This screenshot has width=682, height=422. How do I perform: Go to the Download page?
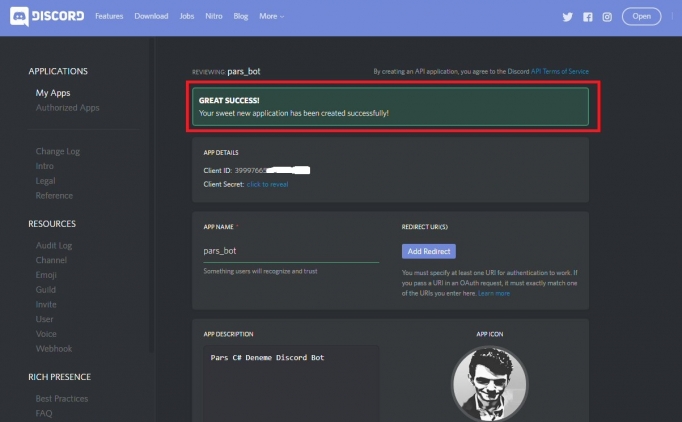coord(151,17)
